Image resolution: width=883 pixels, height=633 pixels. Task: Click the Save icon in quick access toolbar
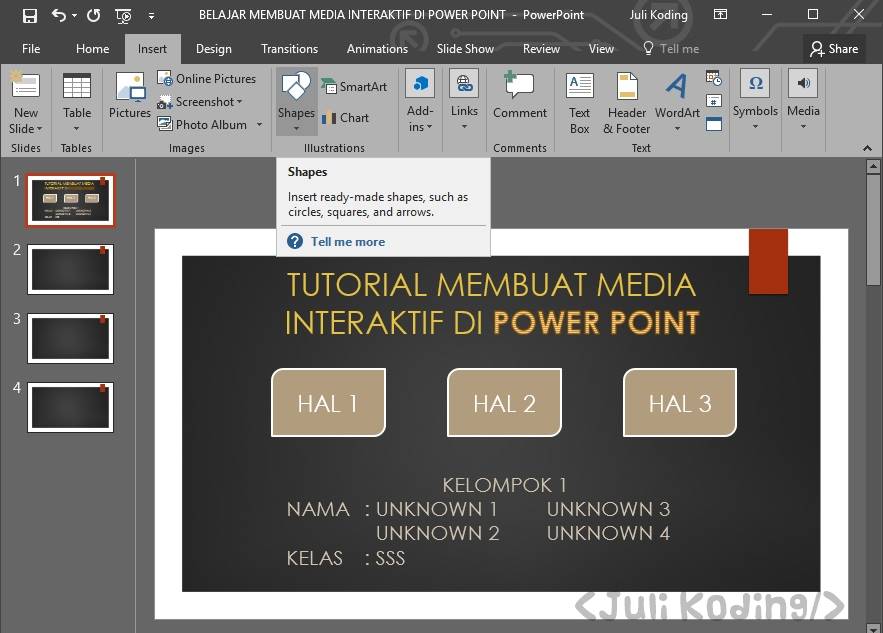29,15
